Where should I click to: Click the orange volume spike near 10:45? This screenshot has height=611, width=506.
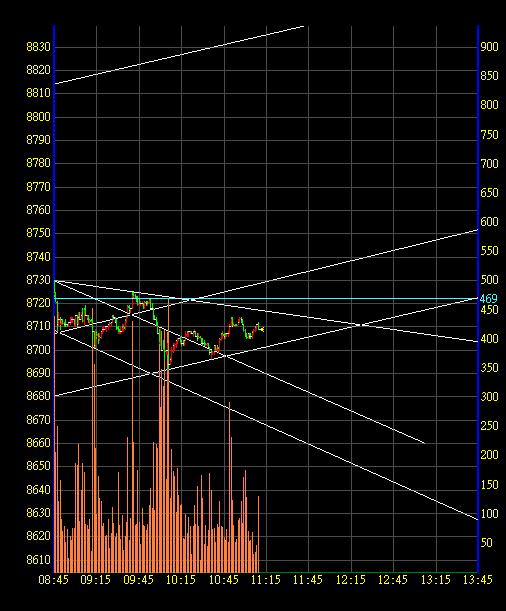click(x=229, y=487)
